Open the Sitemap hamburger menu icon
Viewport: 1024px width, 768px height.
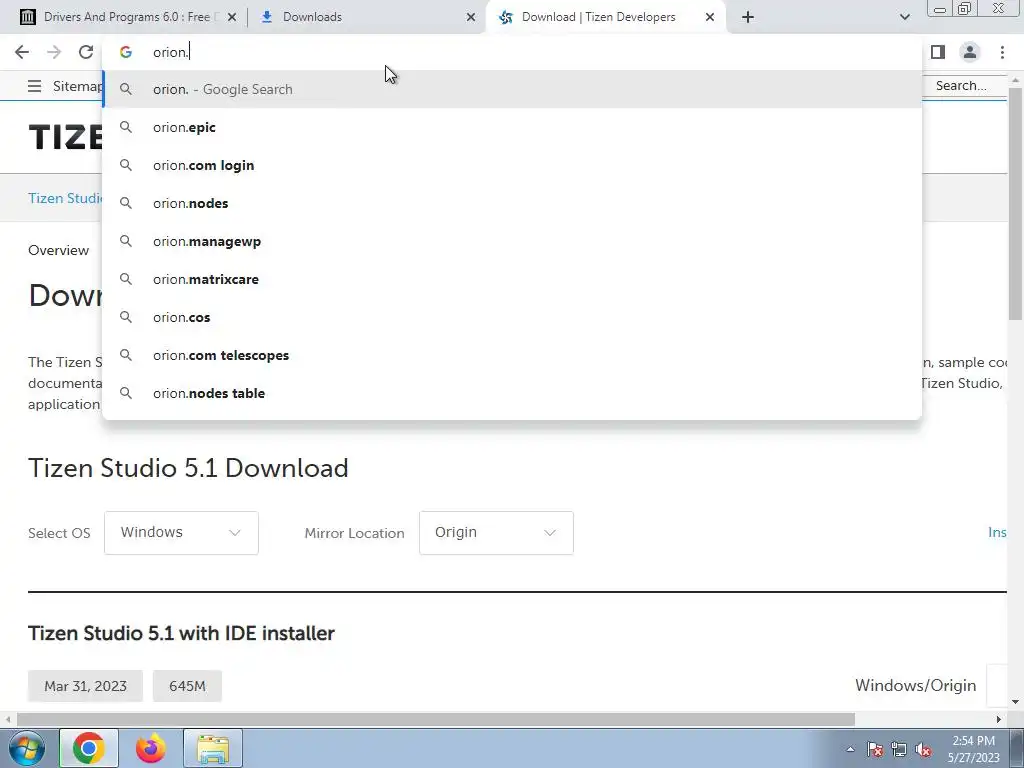pos(35,86)
